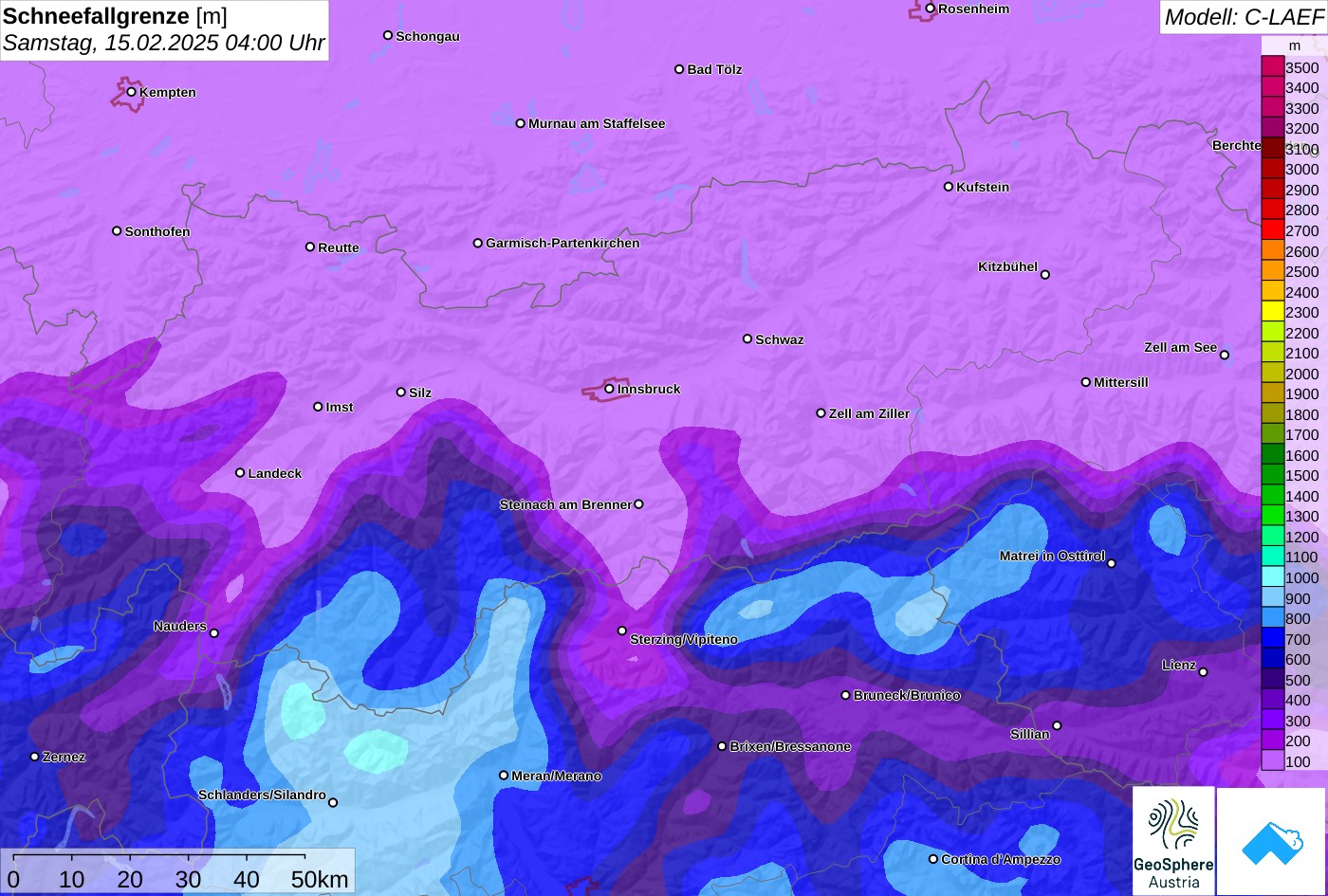Click the Innsbruck city marker dot
Viewport: 1328px width, 896px height.
(609, 388)
